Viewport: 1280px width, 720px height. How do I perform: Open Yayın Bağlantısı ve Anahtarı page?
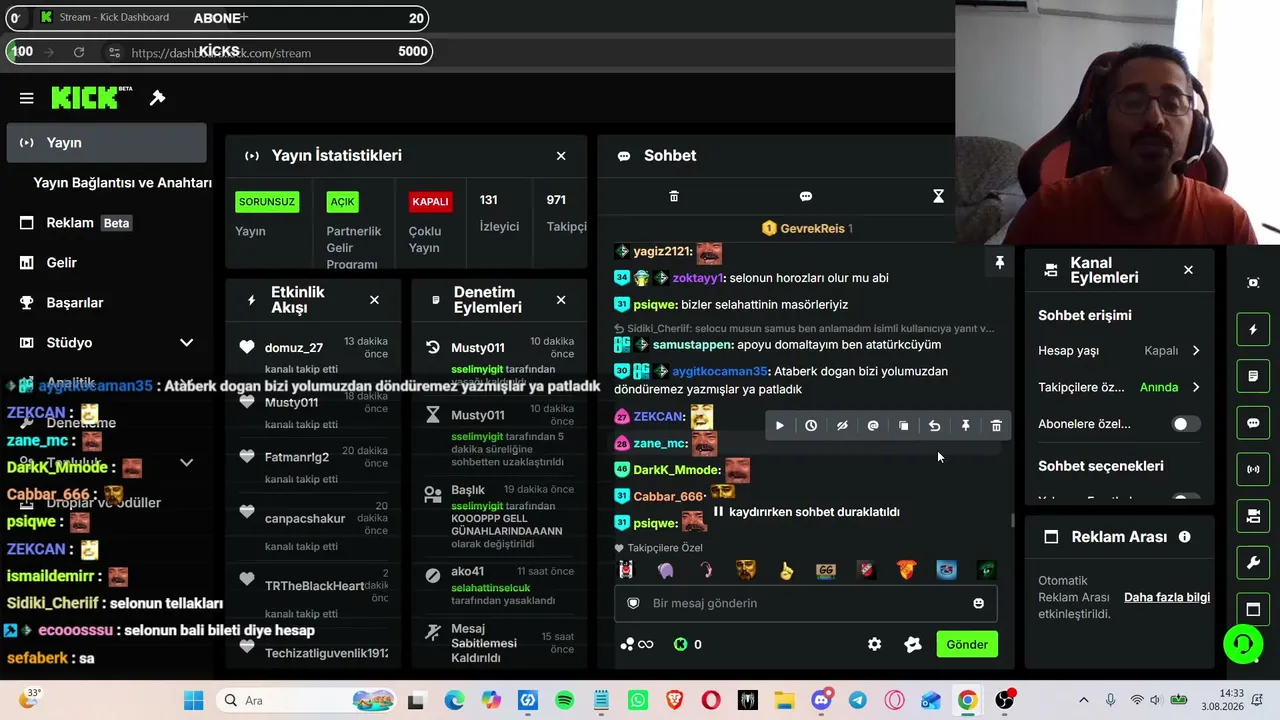[x=122, y=183]
